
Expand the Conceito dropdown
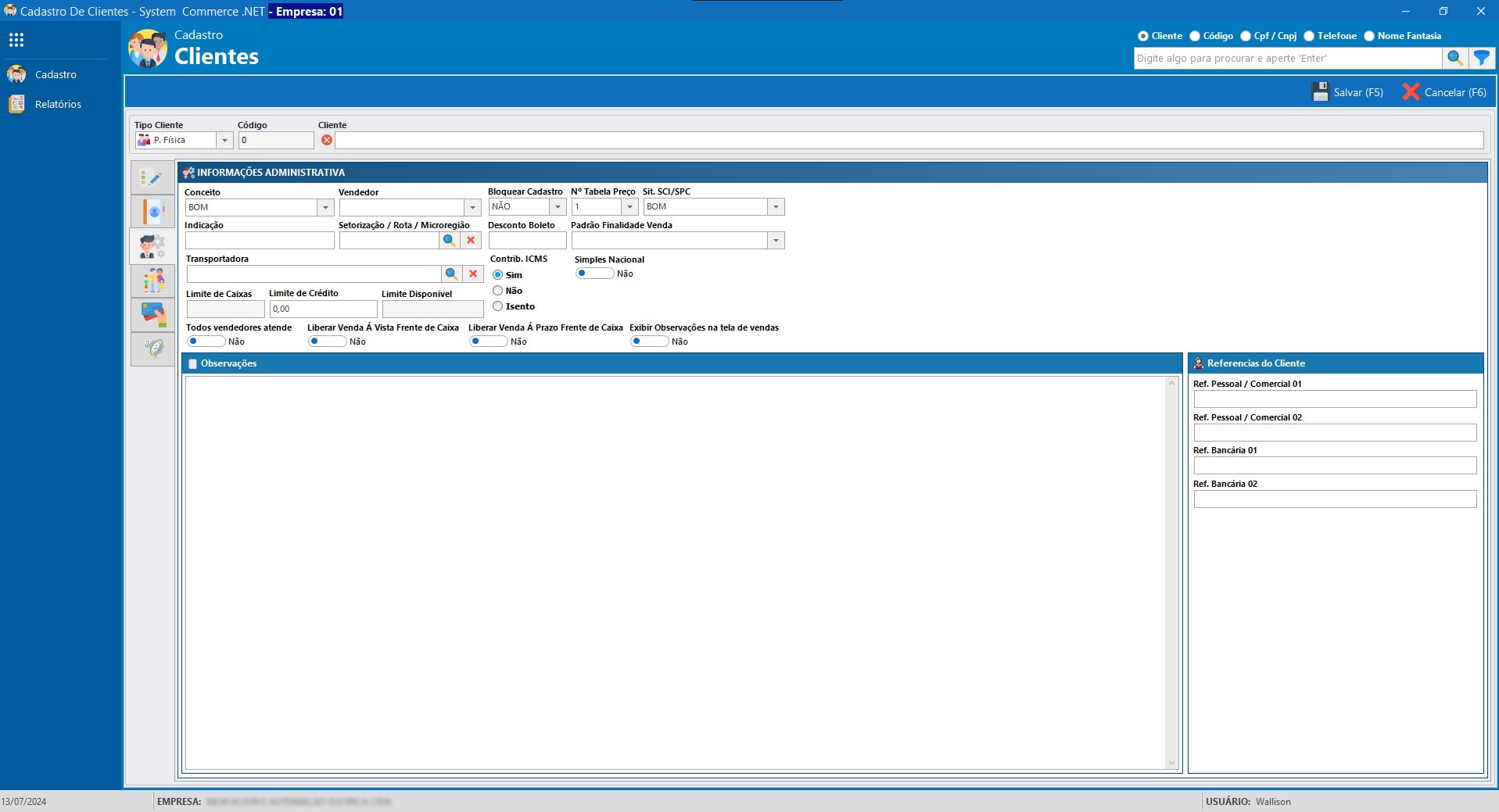pos(325,207)
